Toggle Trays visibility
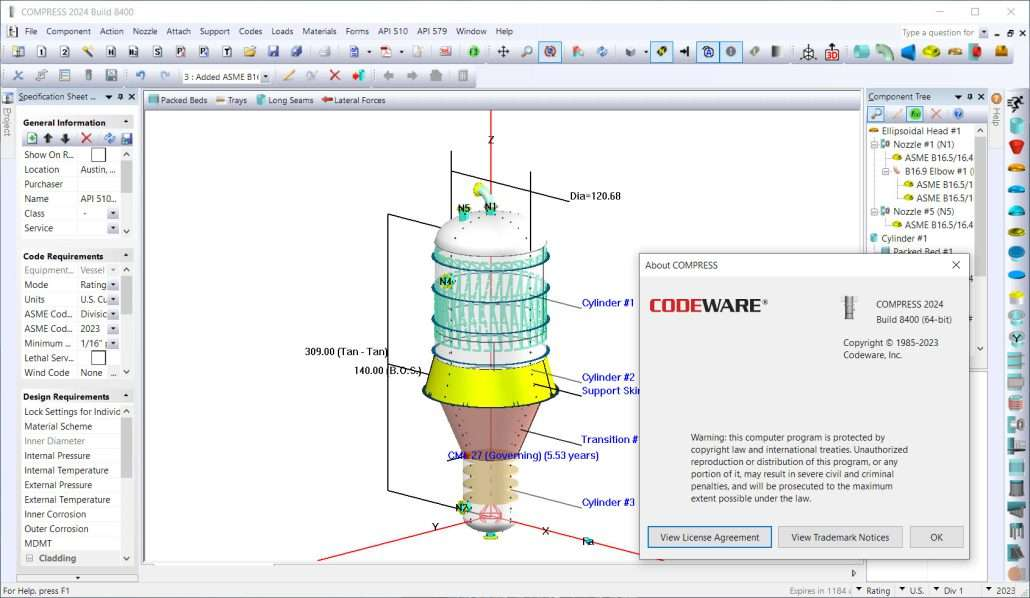Viewport: 1030px width, 598px height. 231,100
